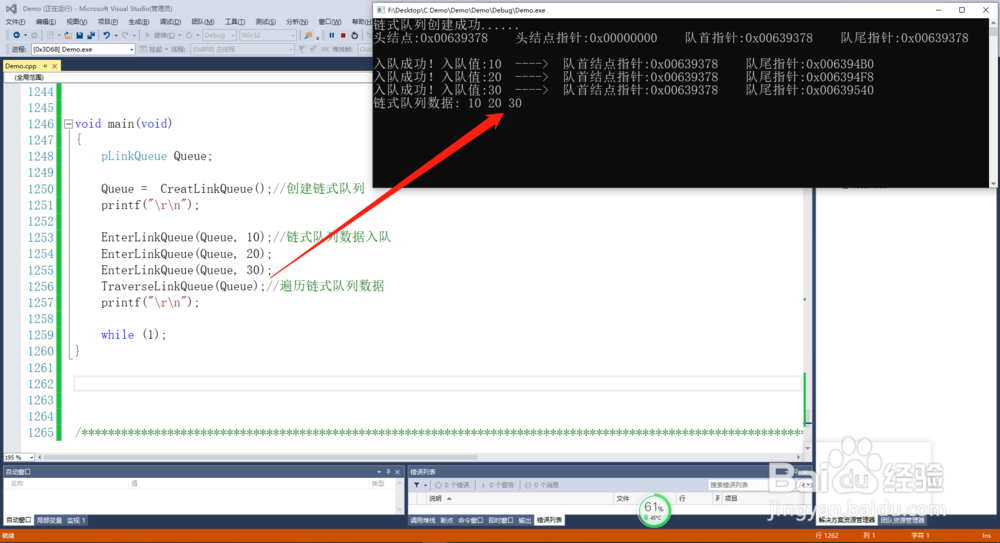Select the Demo.cpp document tab
Screen dimensions: 1000x543
tap(21, 66)
